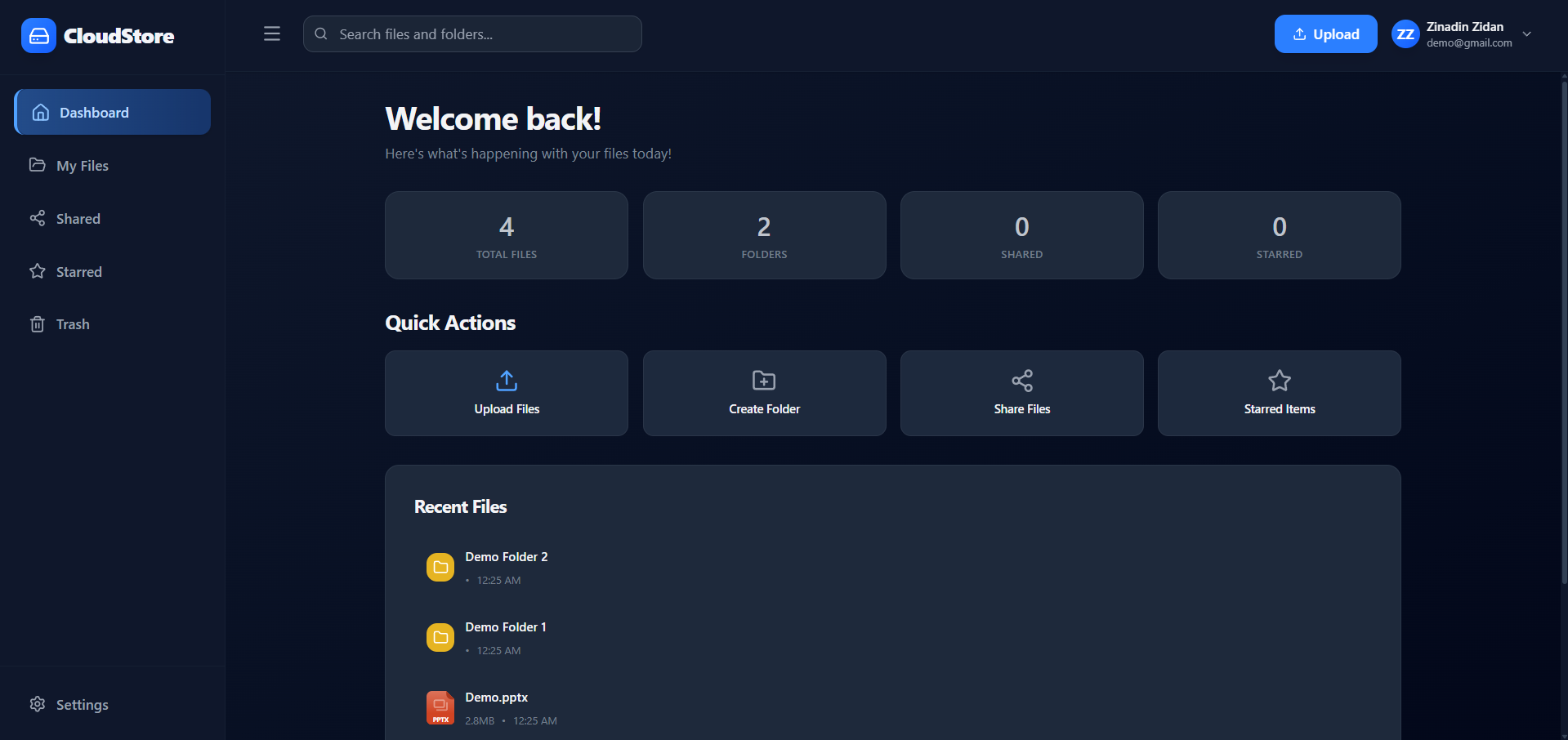This screenshot has height=740, width=1568.
Task: Open the Trash page
Action: pyautogui.click(x=73, y=324)
